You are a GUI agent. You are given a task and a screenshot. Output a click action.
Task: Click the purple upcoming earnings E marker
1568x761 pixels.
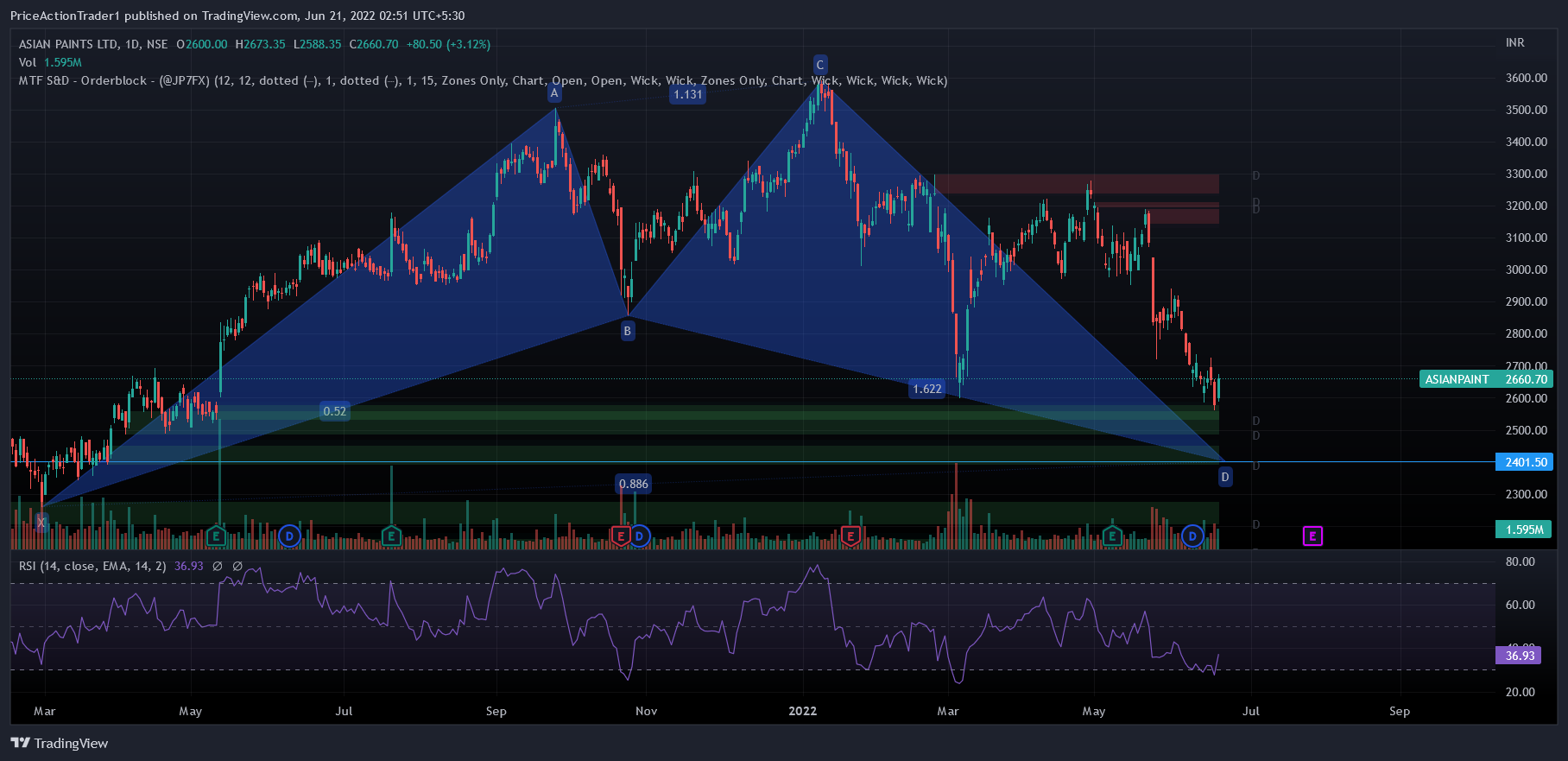(x=1312, y=536)
